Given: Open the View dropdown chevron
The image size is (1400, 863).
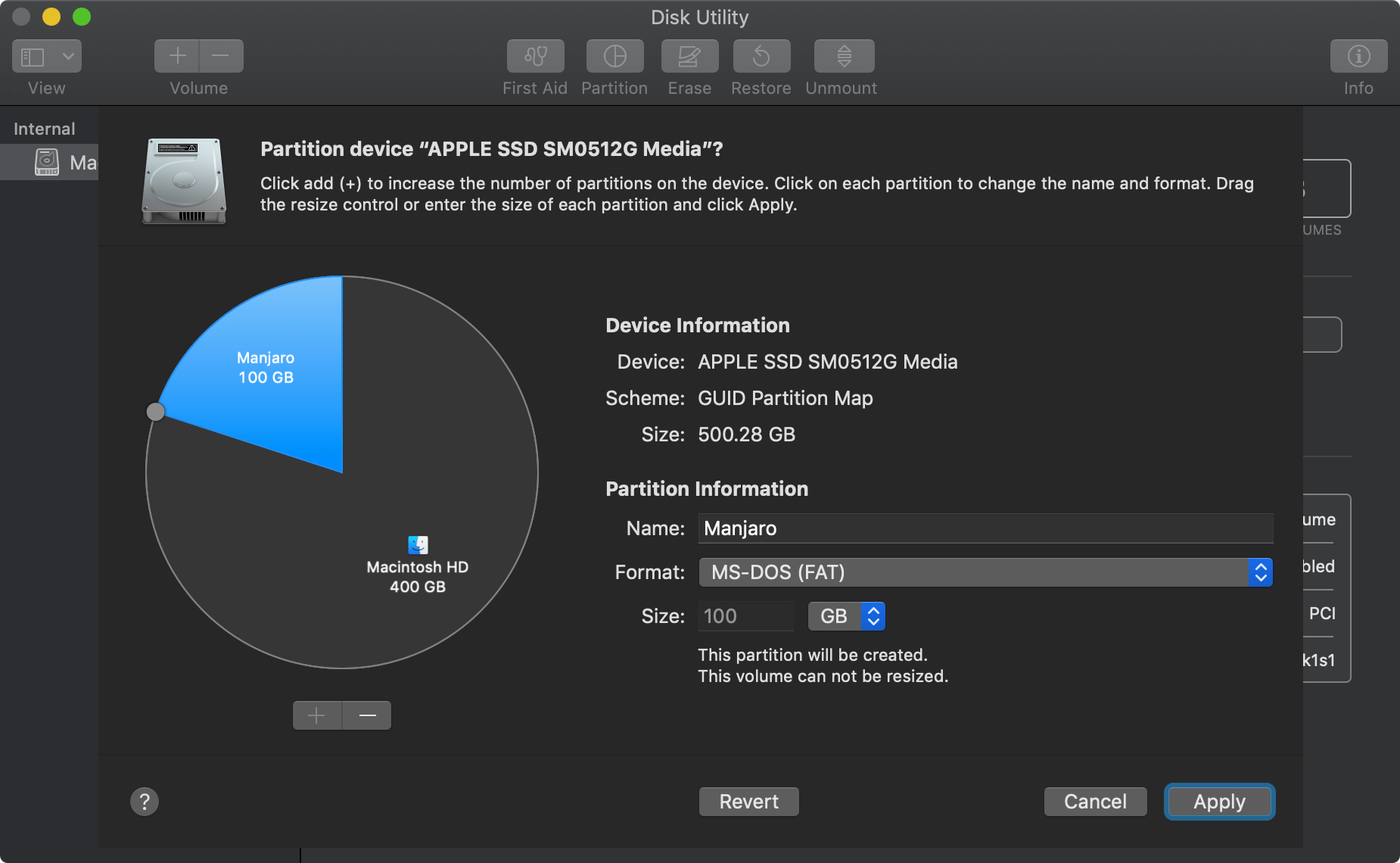Looking at the screenshot, I should pyautogui.click(x=68, y=56).
